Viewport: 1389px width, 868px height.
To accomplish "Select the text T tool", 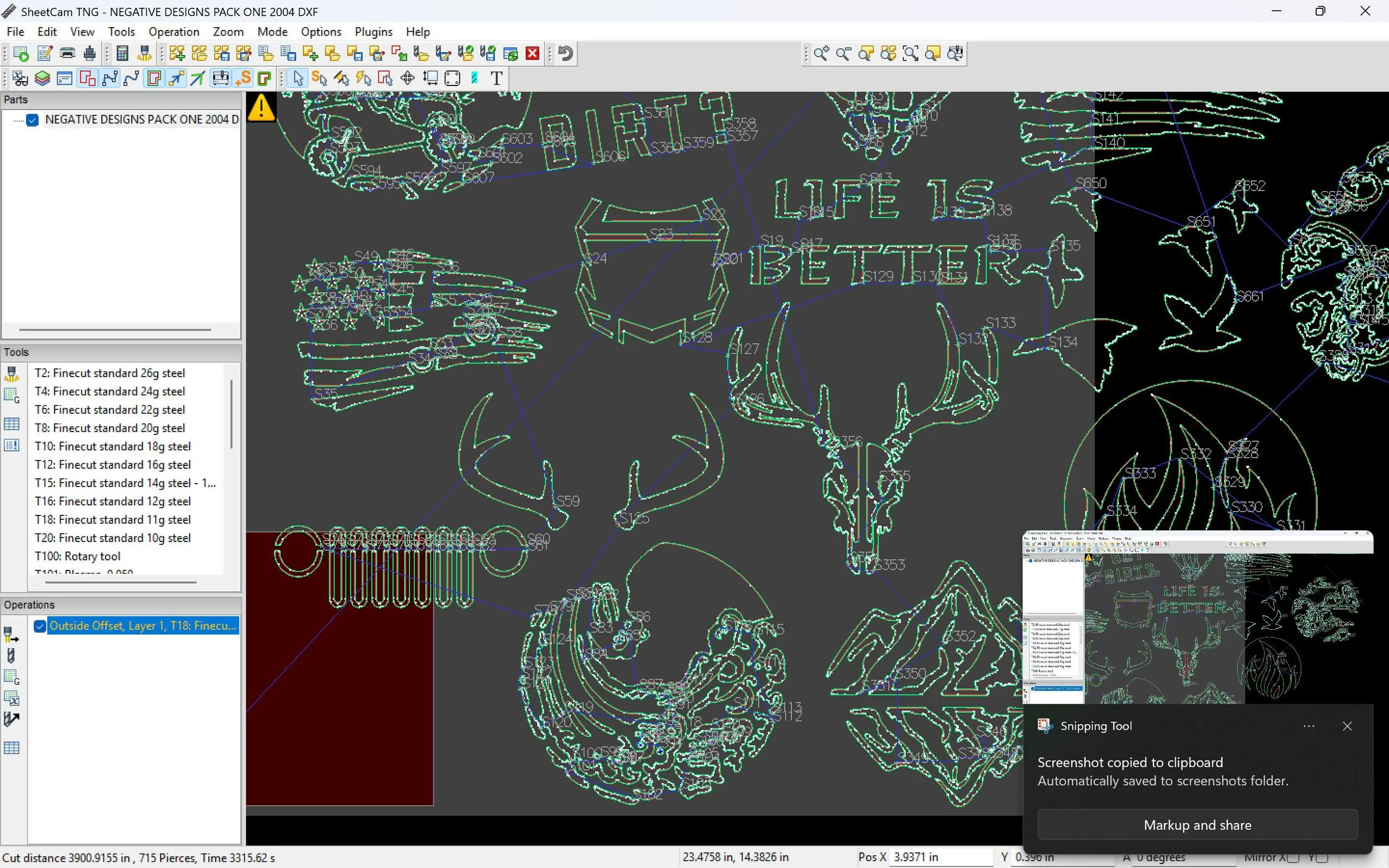I will coord(497,78).
